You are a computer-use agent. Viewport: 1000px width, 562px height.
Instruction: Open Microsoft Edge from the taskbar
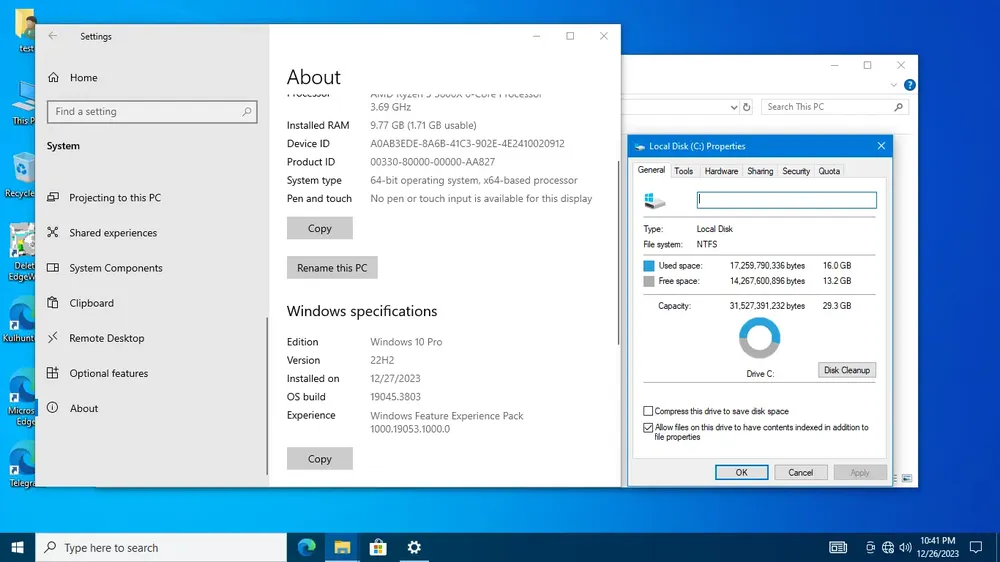pyautogui.click(x=307, y=547)
